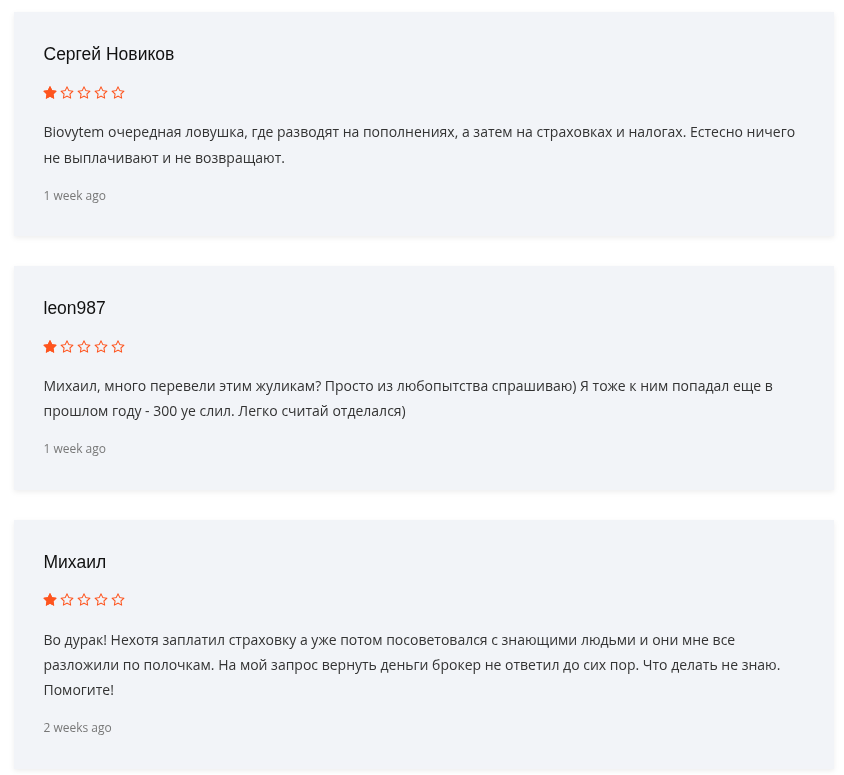Click the fourth star in Михаил's rating

tap(101, 600)
